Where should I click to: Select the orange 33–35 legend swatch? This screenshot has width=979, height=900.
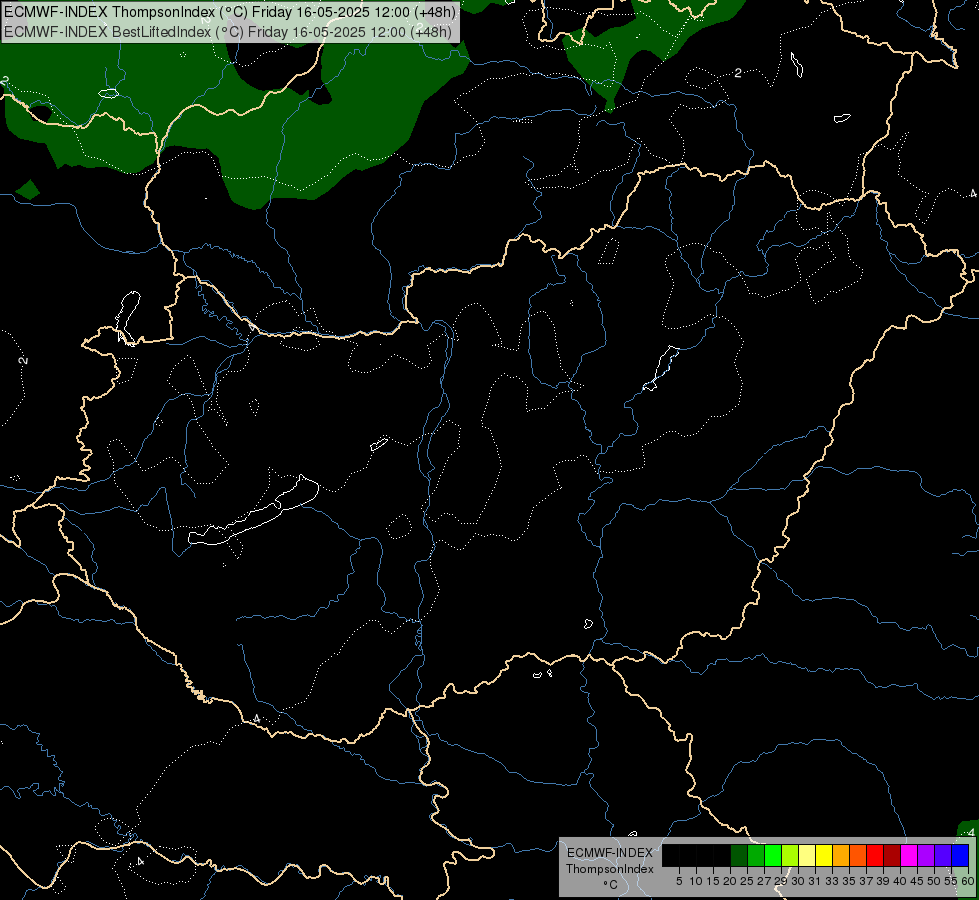pyautogui.click(x=841, y=856)
